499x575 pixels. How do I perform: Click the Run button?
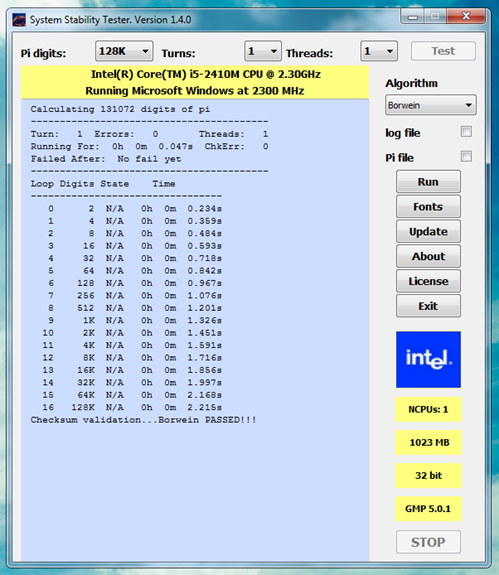(x=428, y=182)
